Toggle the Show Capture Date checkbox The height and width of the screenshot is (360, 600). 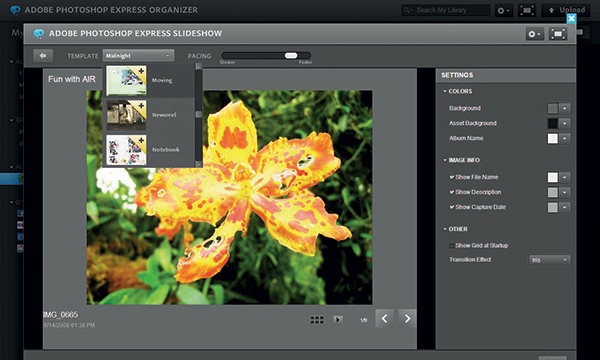point(452,207)
